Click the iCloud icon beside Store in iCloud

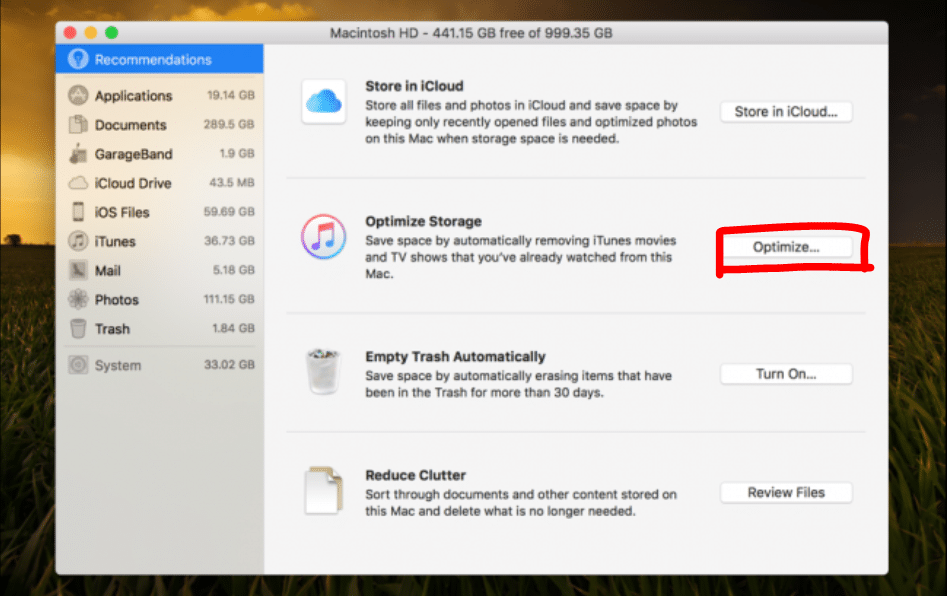(322, 104)
